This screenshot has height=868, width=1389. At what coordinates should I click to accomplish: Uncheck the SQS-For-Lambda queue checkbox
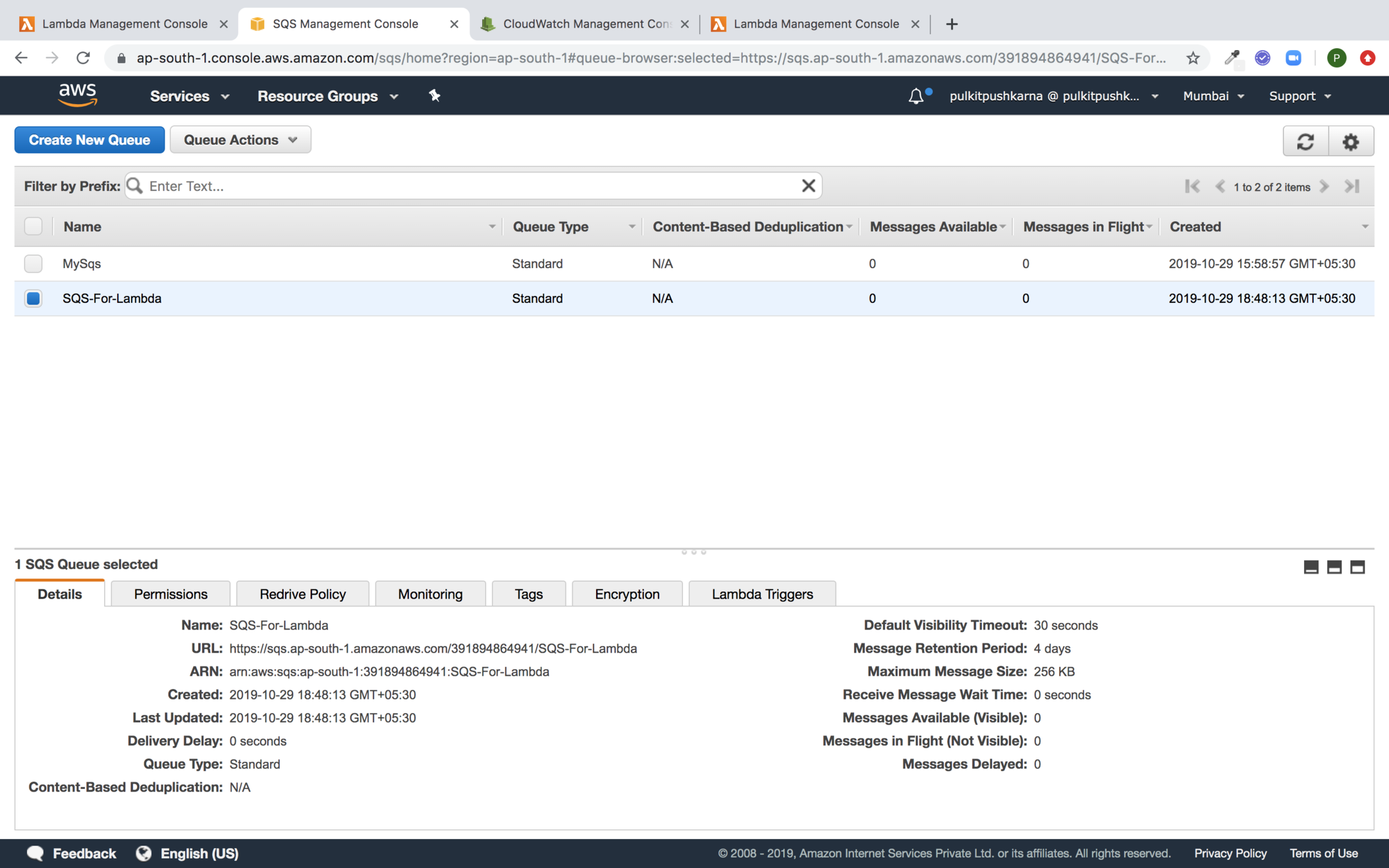pos(33,298)
